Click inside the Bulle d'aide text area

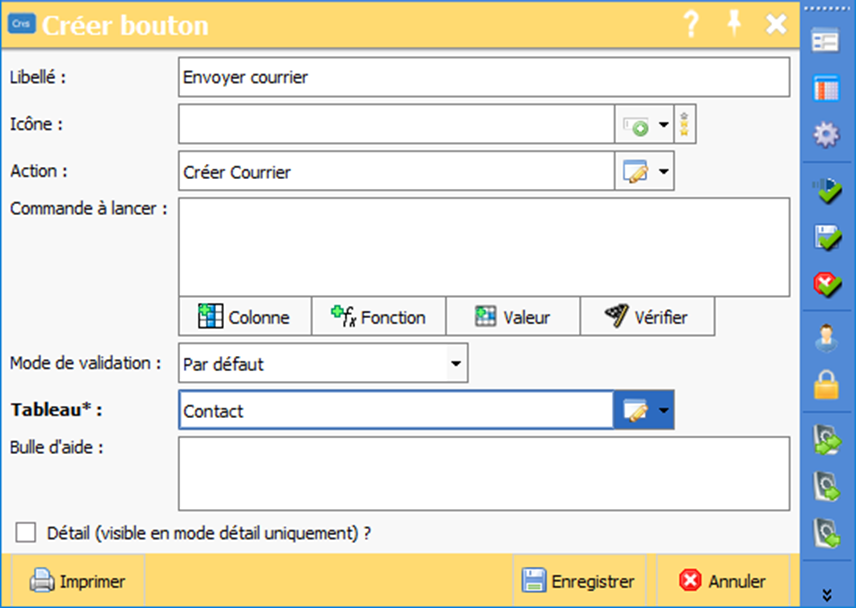[x=483, y=473]
